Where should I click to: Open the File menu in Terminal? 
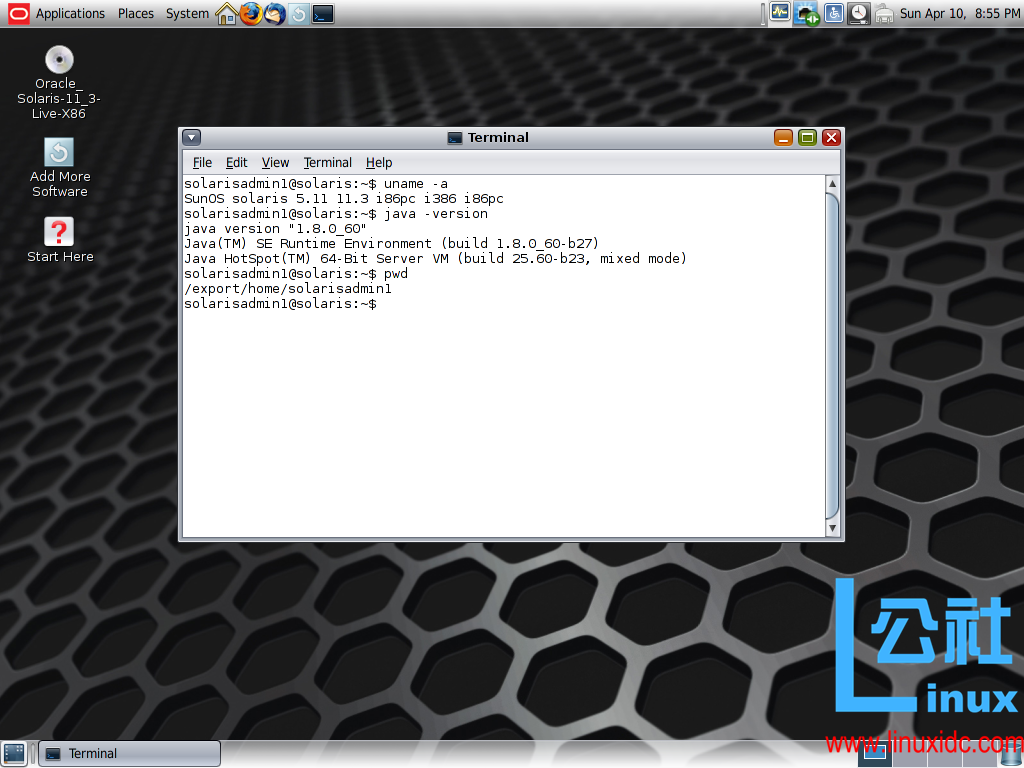click(x=202, y=163)
